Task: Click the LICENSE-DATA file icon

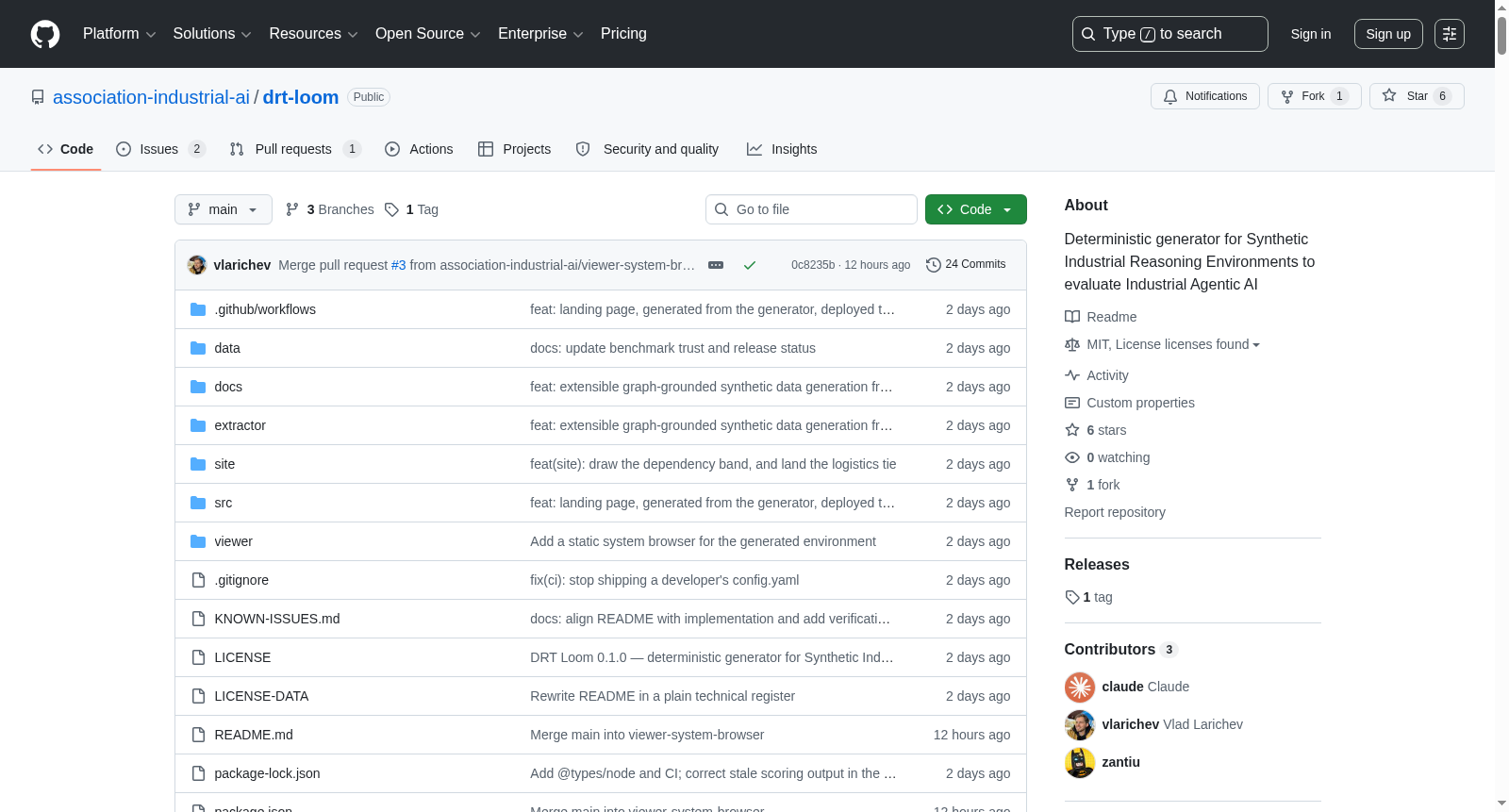Action: [198, 696]
